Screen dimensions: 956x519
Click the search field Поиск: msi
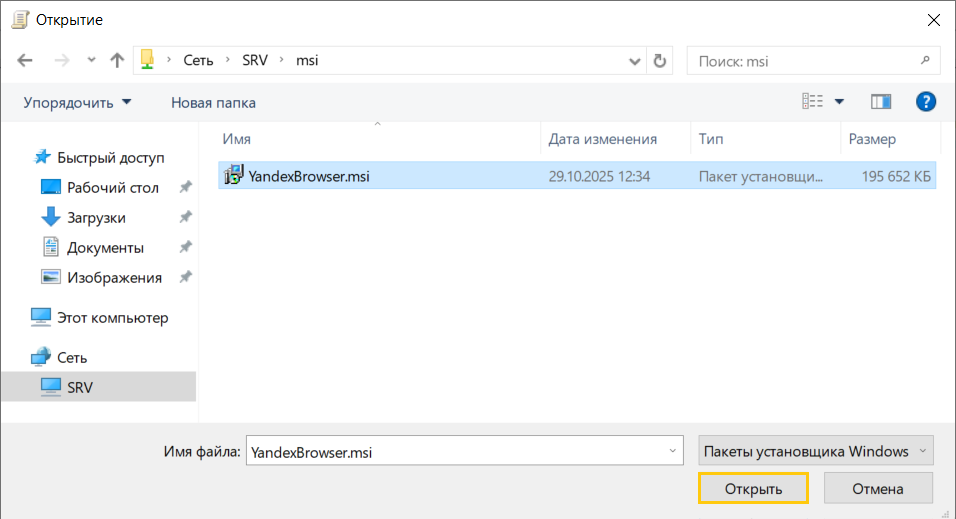(x=813, y=61)
